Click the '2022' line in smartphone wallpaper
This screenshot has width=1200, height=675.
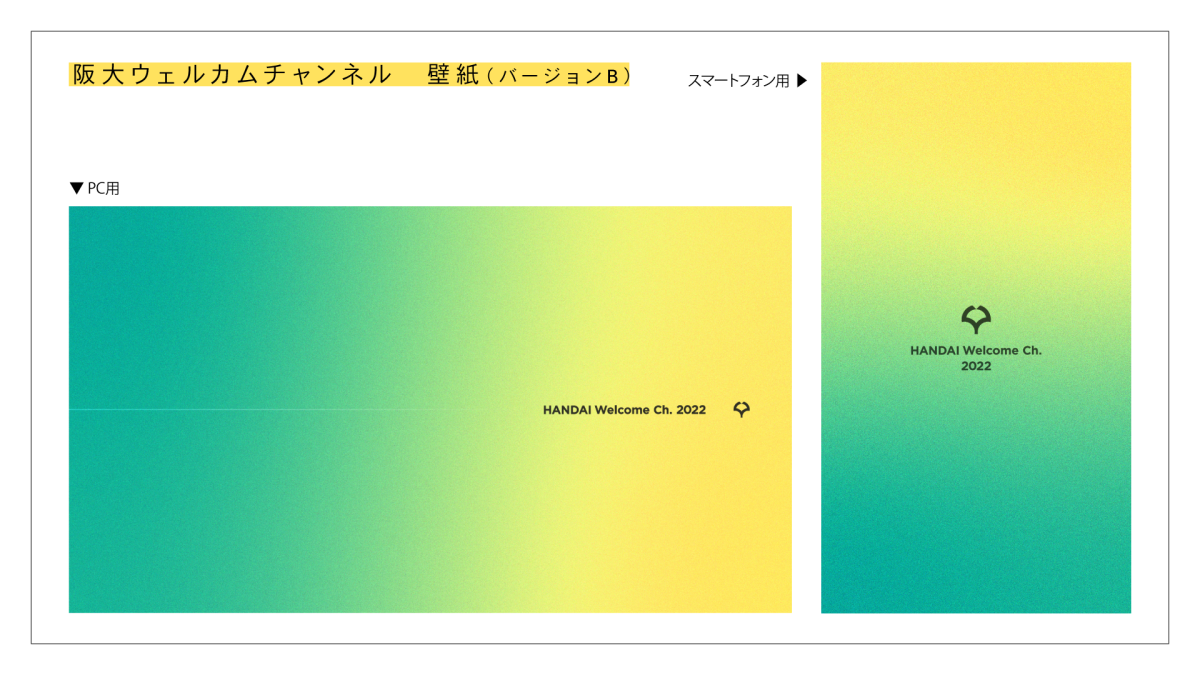click(x=976, y=367)
